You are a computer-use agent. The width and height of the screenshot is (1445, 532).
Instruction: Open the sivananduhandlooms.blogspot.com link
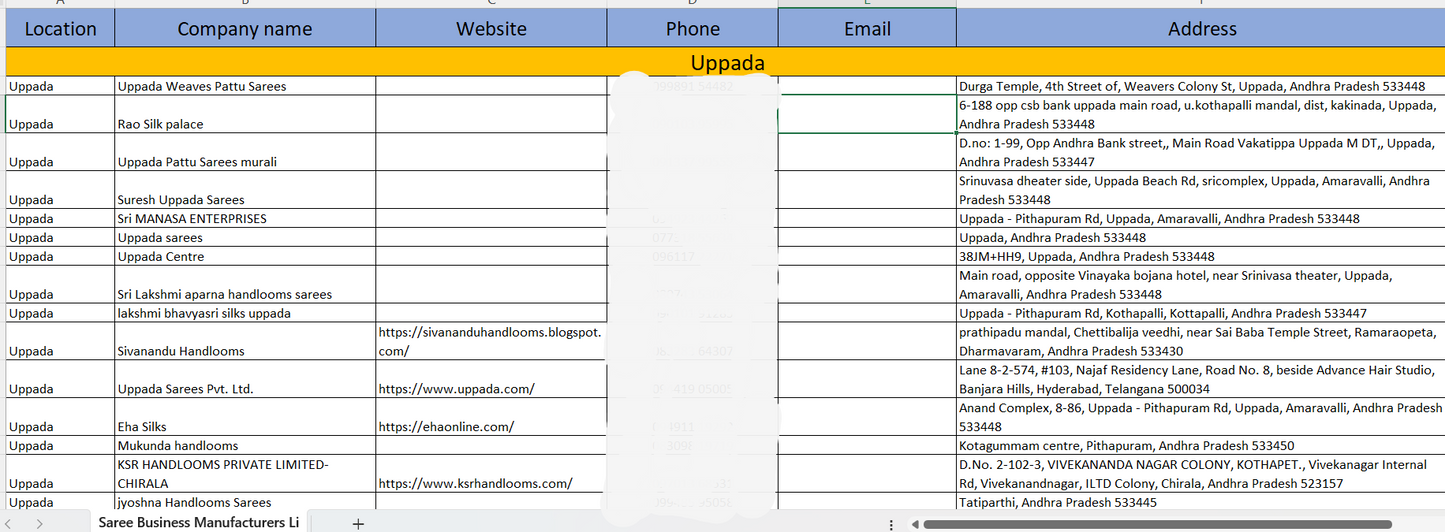[x=490, y=341]
